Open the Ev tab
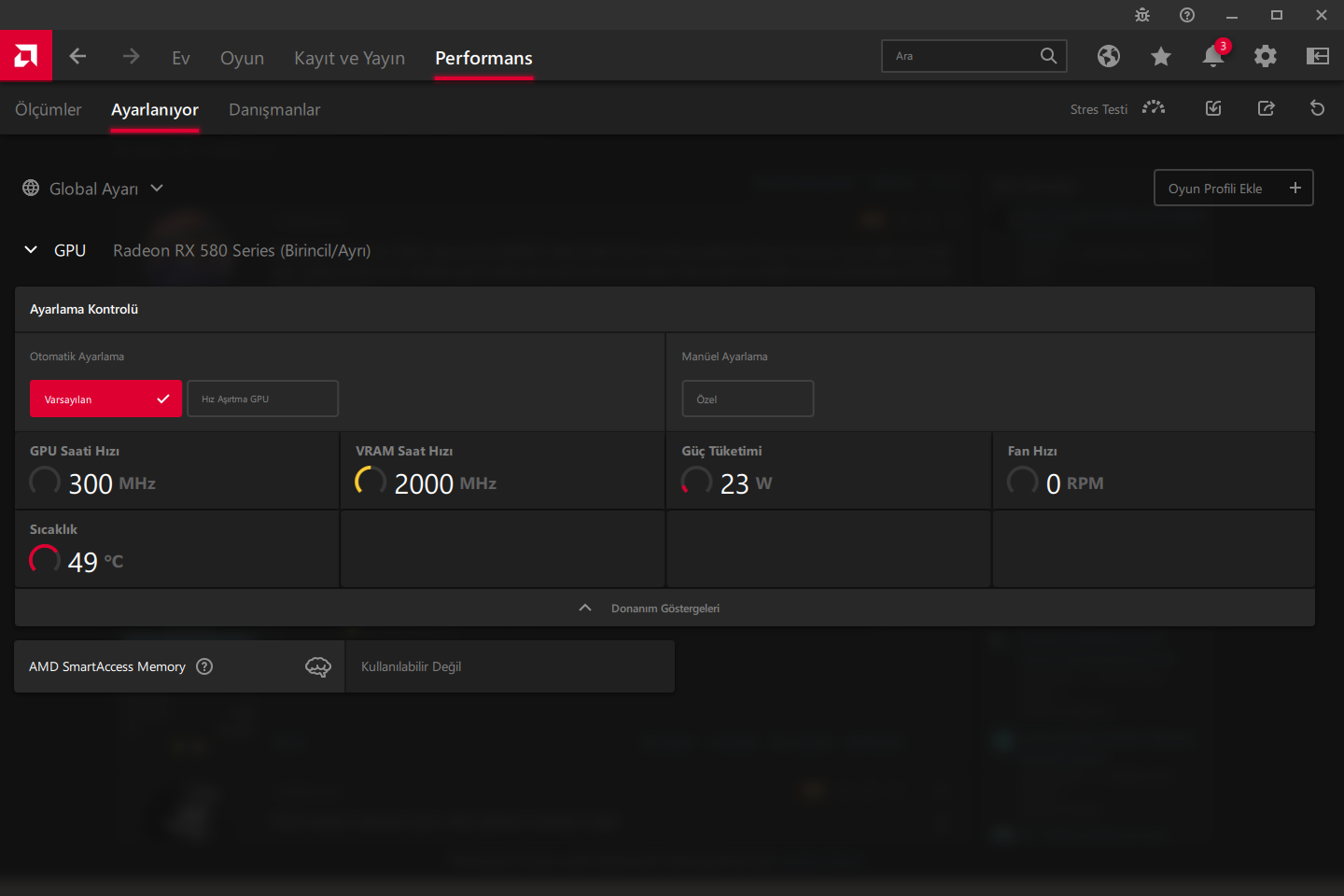The height and width of the screenshot is (896, 1344). coord(181,58)
